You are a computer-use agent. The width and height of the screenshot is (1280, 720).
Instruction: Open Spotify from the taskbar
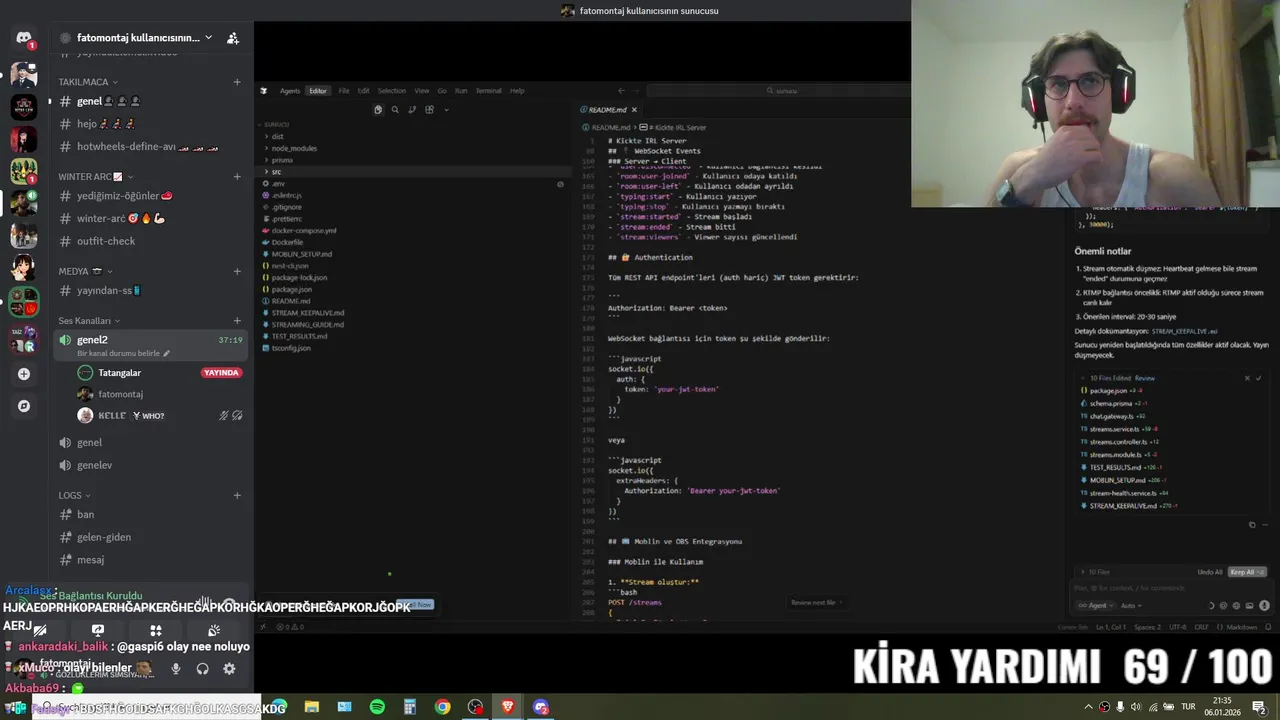click(377, 707)
